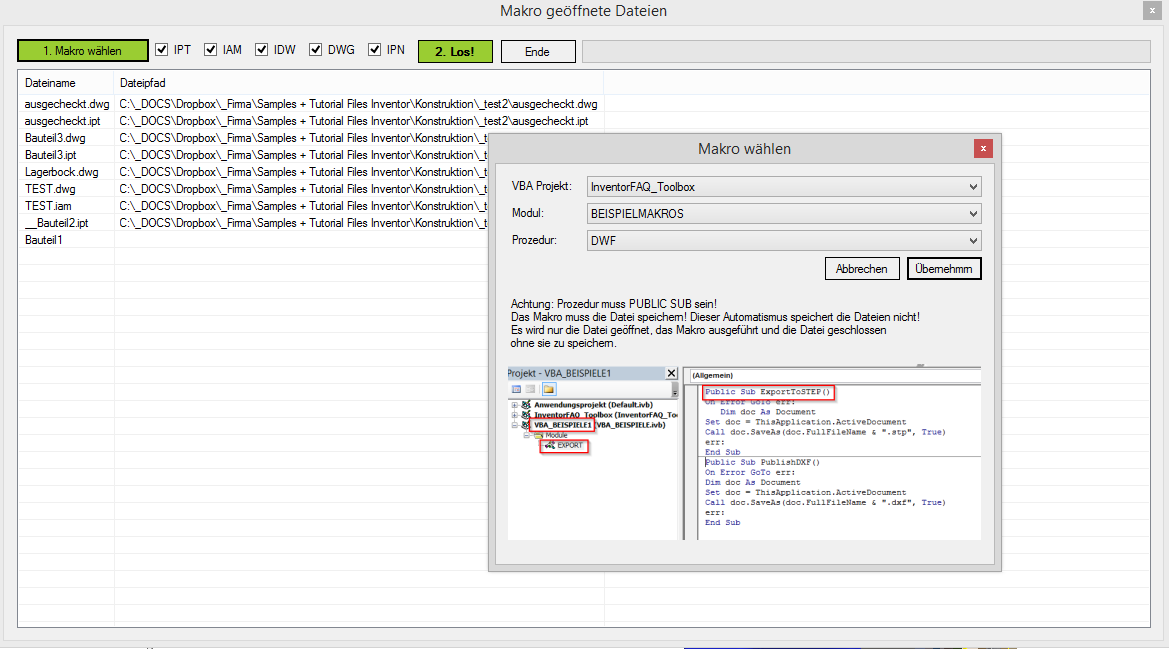Click Abbrechen in Makro wählen dialog
Image resolution: width=1169 pixels, height=649 pixels.
[x=862, y=269]
